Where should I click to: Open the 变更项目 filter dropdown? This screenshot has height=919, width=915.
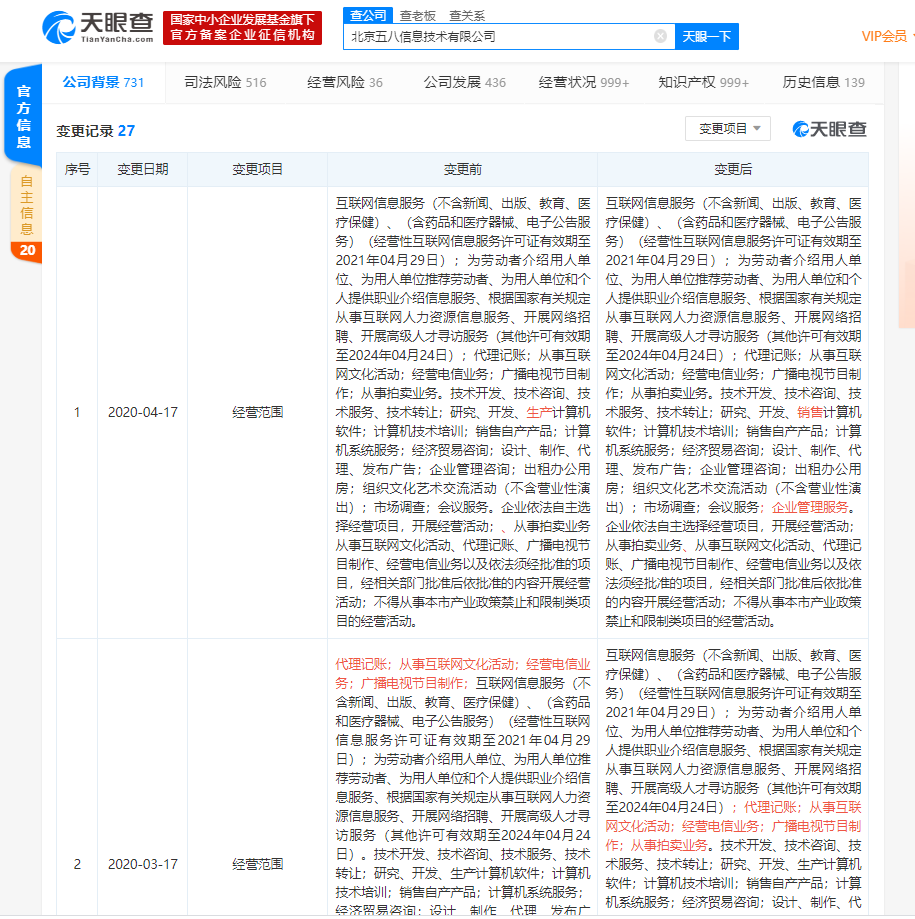point(728,129)
